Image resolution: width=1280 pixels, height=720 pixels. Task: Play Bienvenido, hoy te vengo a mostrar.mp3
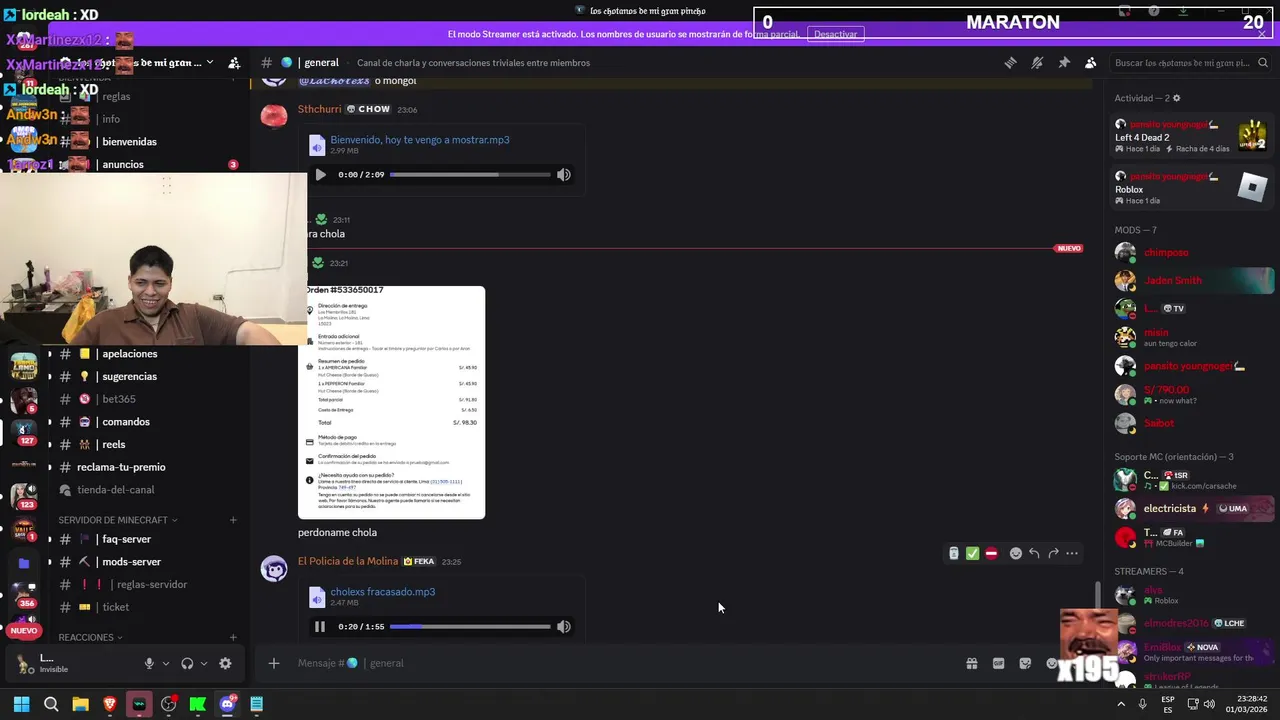320,175
